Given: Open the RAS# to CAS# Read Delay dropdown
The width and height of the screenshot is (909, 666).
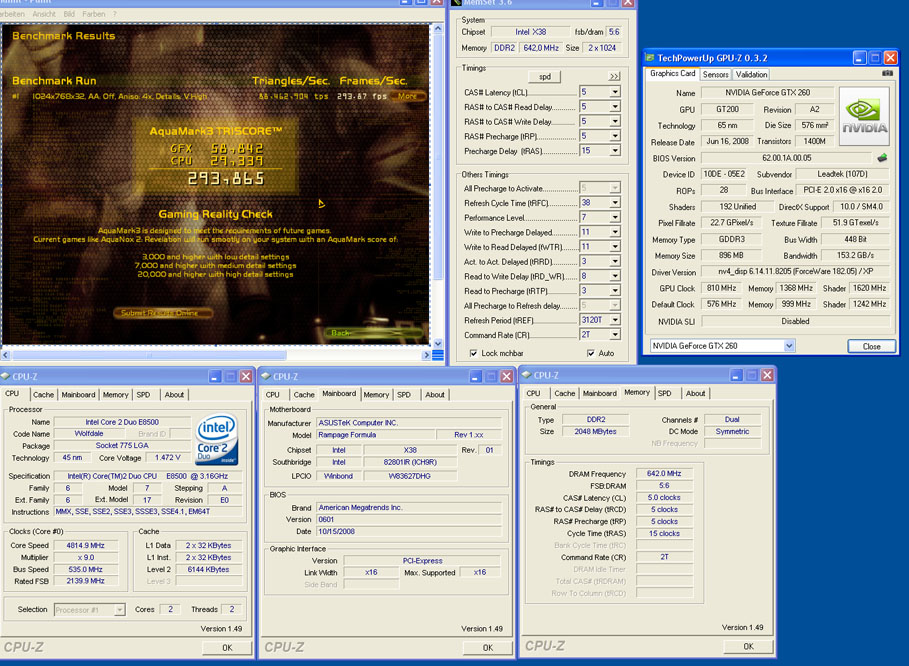Looking at the screenshot, I should point(615,107).
